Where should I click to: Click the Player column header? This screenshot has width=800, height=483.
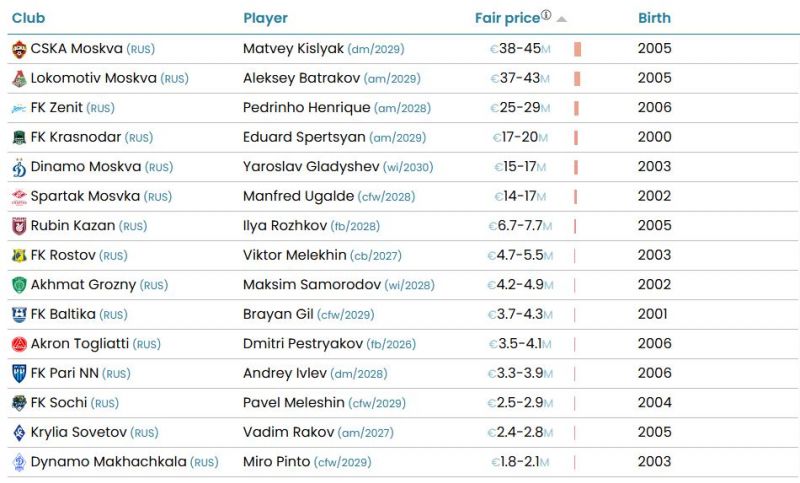click(265, 18)
